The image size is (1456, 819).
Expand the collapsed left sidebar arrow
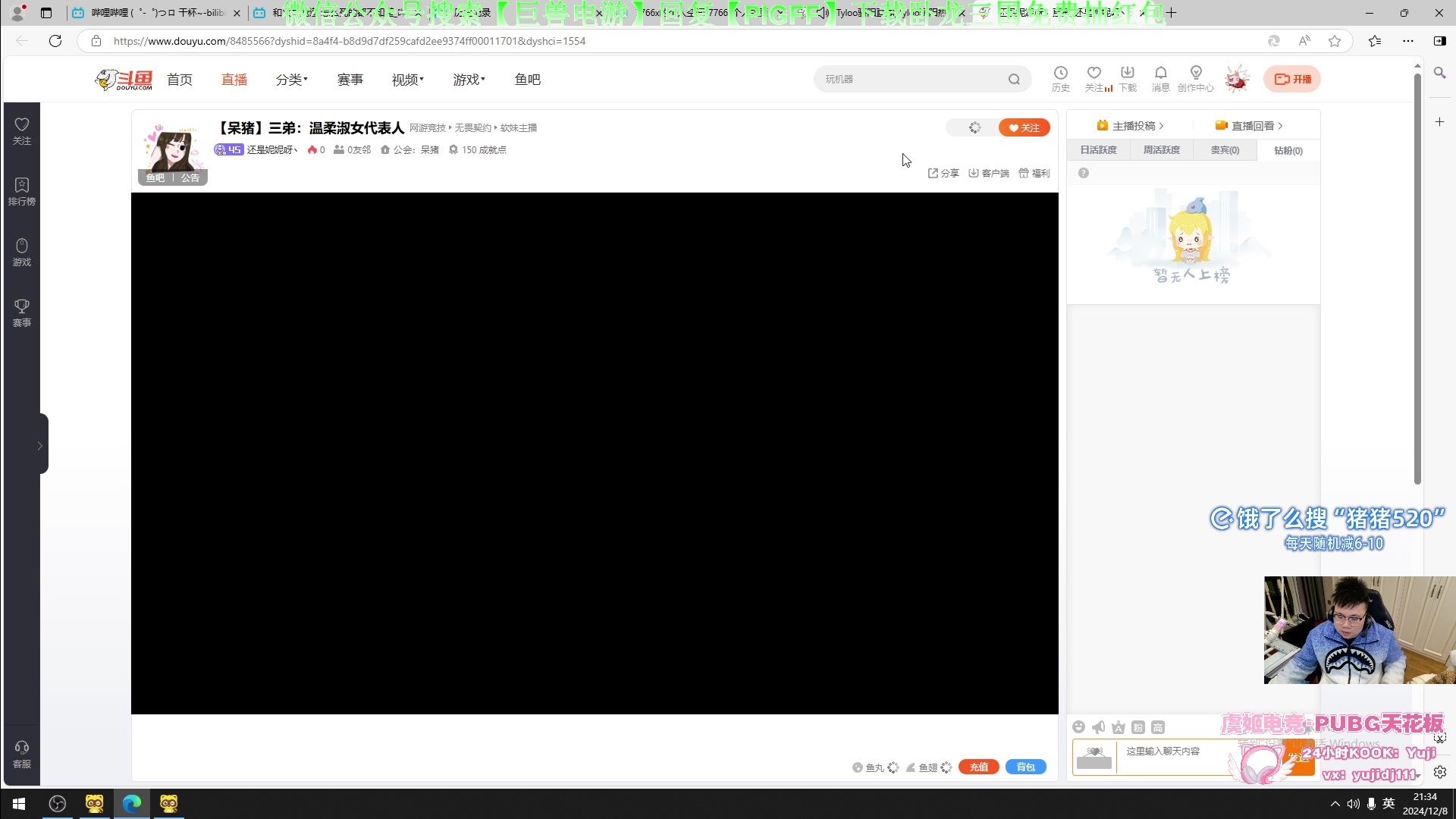point(40,445)
